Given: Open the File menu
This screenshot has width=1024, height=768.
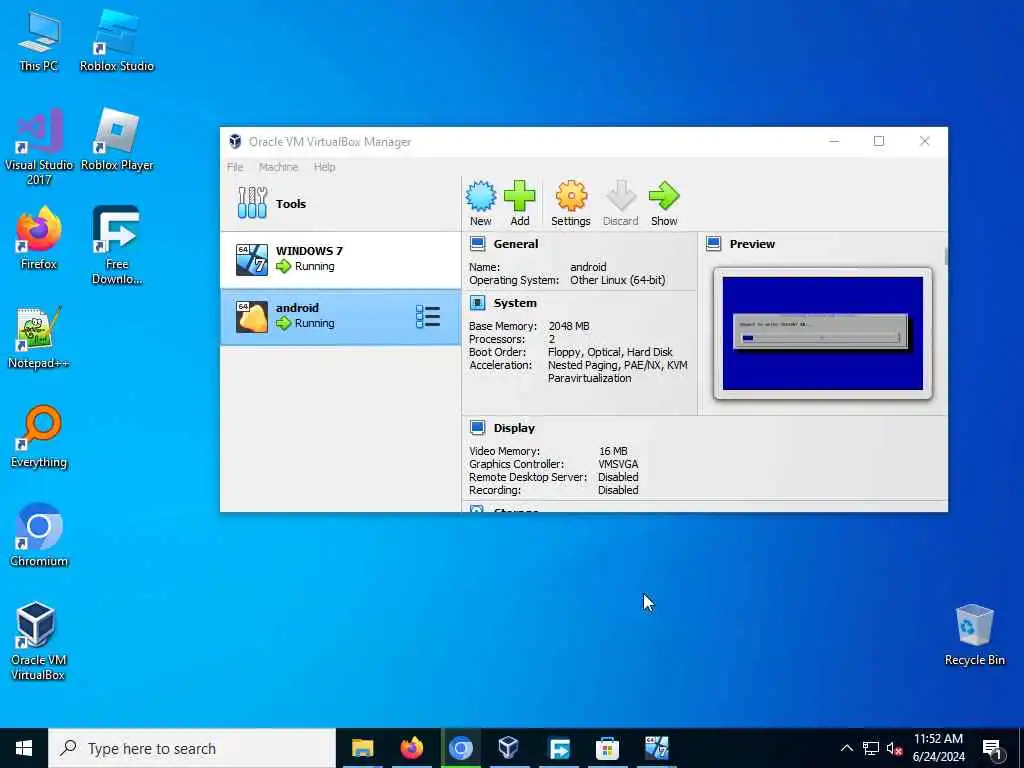Looking at the screenshot, I should point(235,167).
